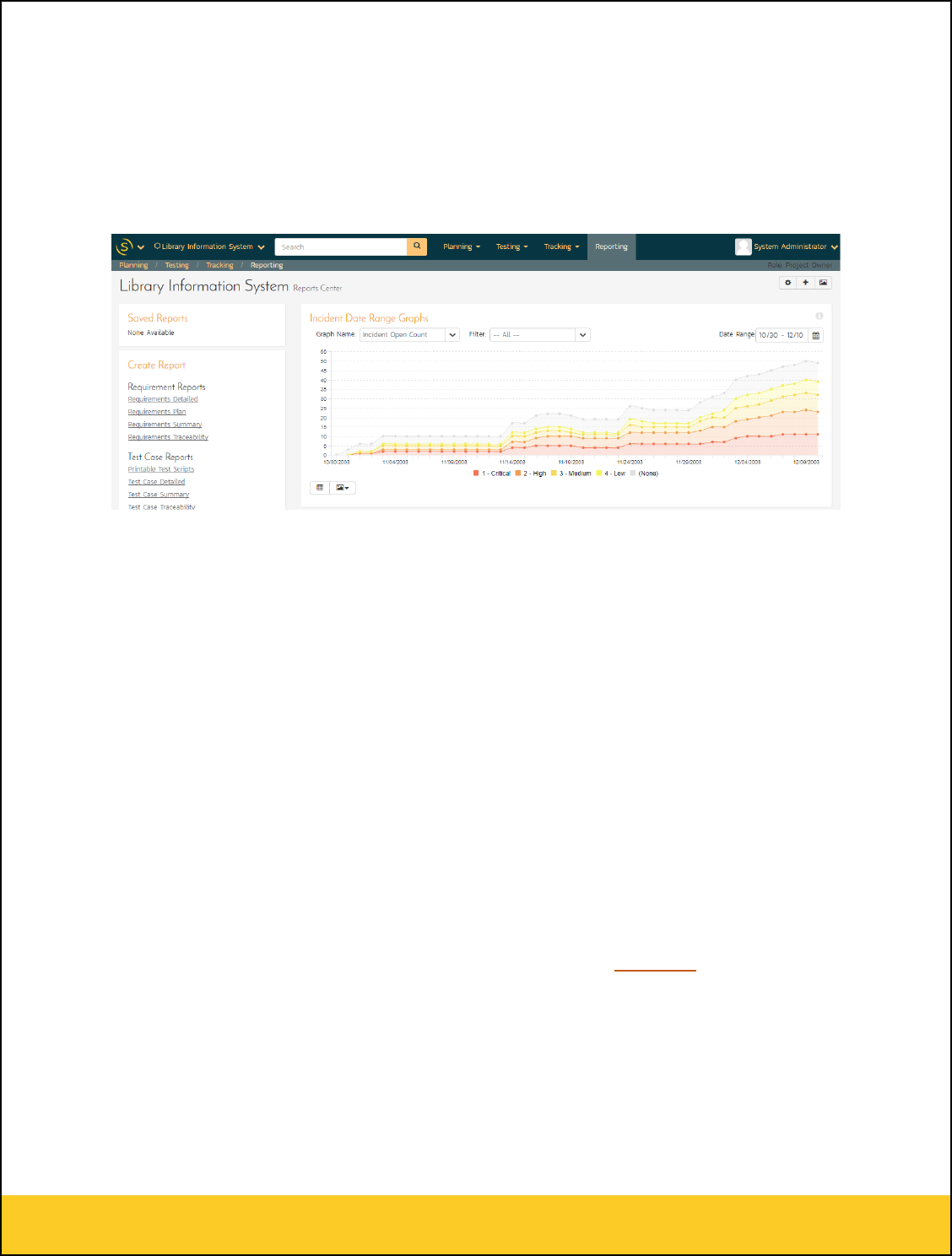Click into the Search field
This screenshot has height=1256, width=952.
341,247
